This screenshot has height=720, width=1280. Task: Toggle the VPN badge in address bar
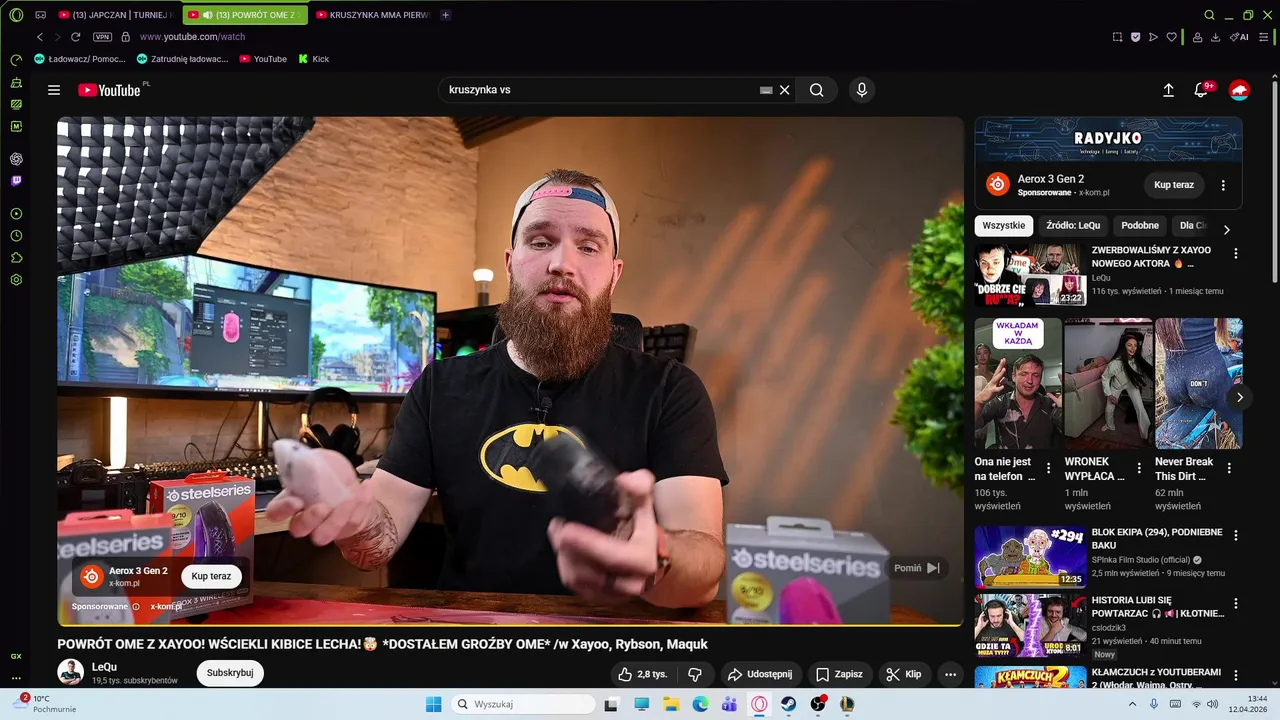tap(102, 37)
